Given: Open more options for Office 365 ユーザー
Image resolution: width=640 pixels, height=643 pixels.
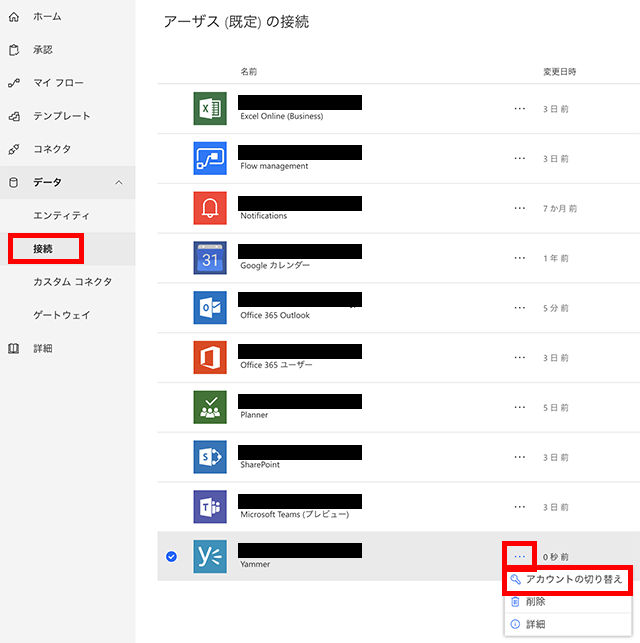Looking at the screenshot, I should point(519,358).
